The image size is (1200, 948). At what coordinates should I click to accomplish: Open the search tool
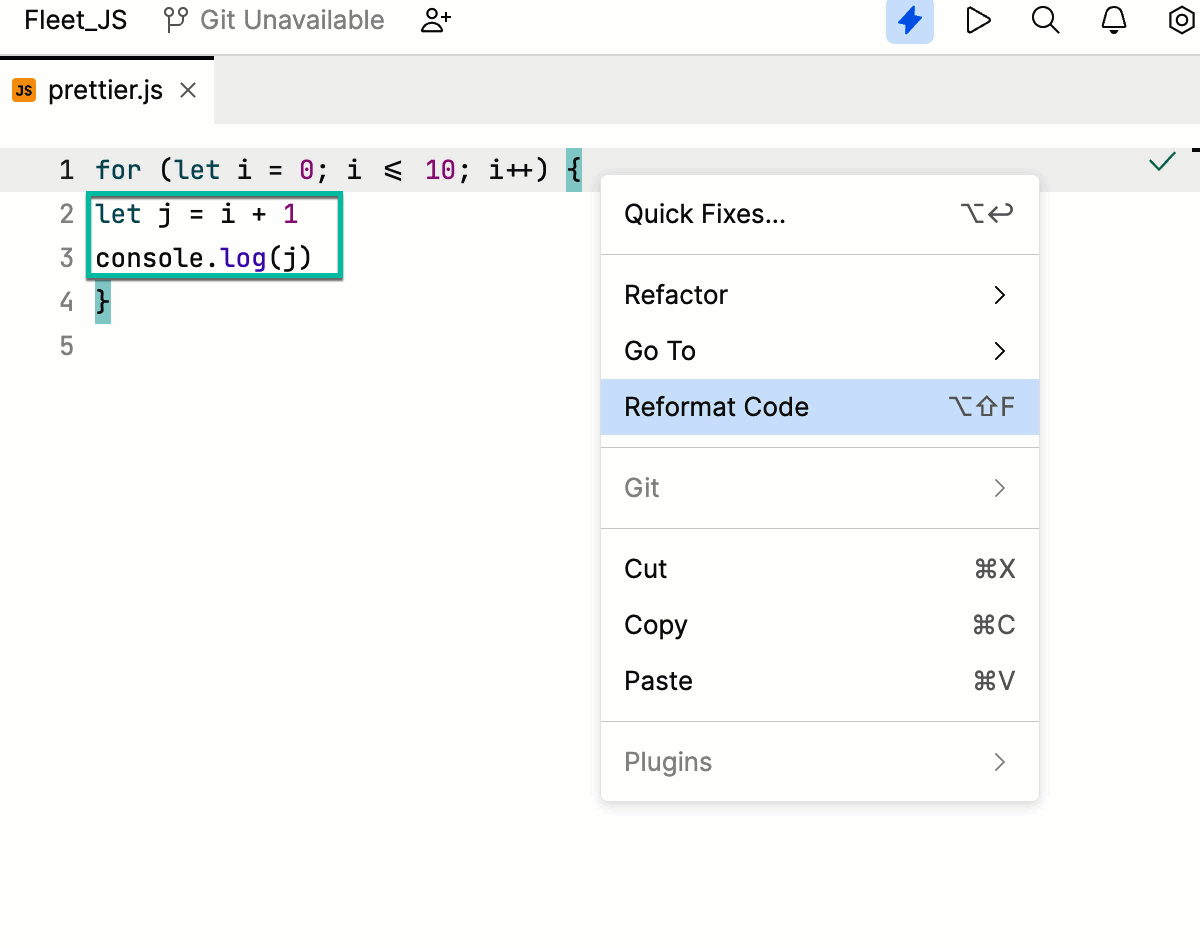pyautogui.click(x=1045, y=19)
